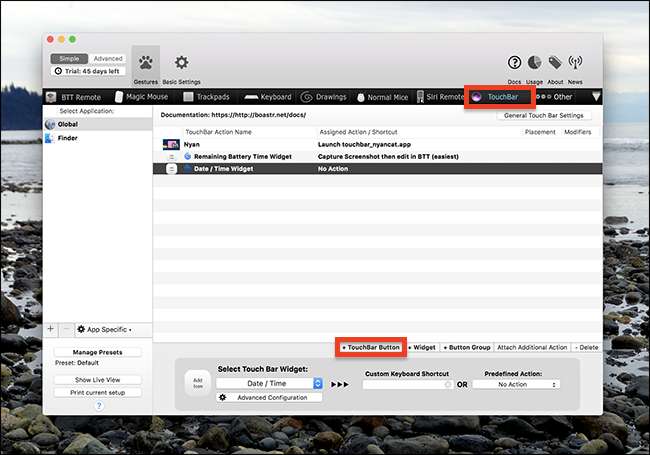Click the Global globe icon
The height and width of the screenshot is (455, 650).
[50, 124]
